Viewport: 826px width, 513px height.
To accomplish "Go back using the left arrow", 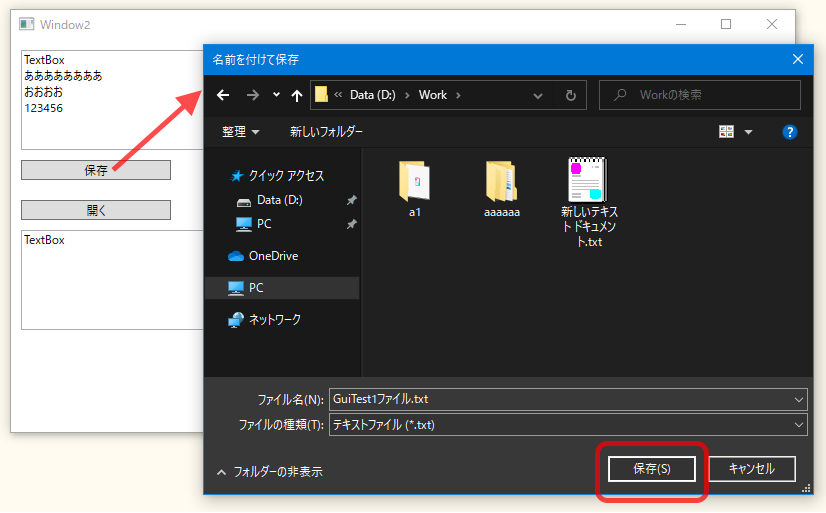I will [223, 95].
